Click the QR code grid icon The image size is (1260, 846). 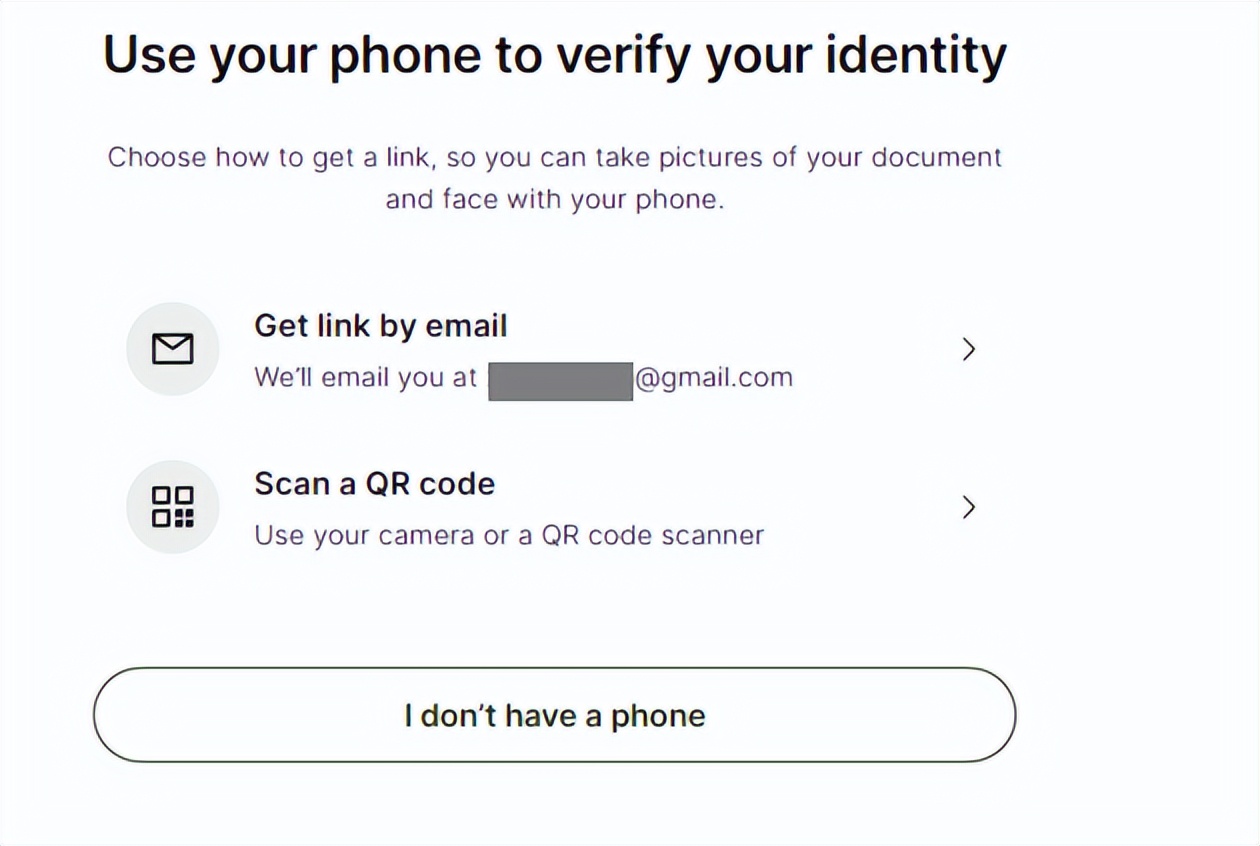(172, 507)
